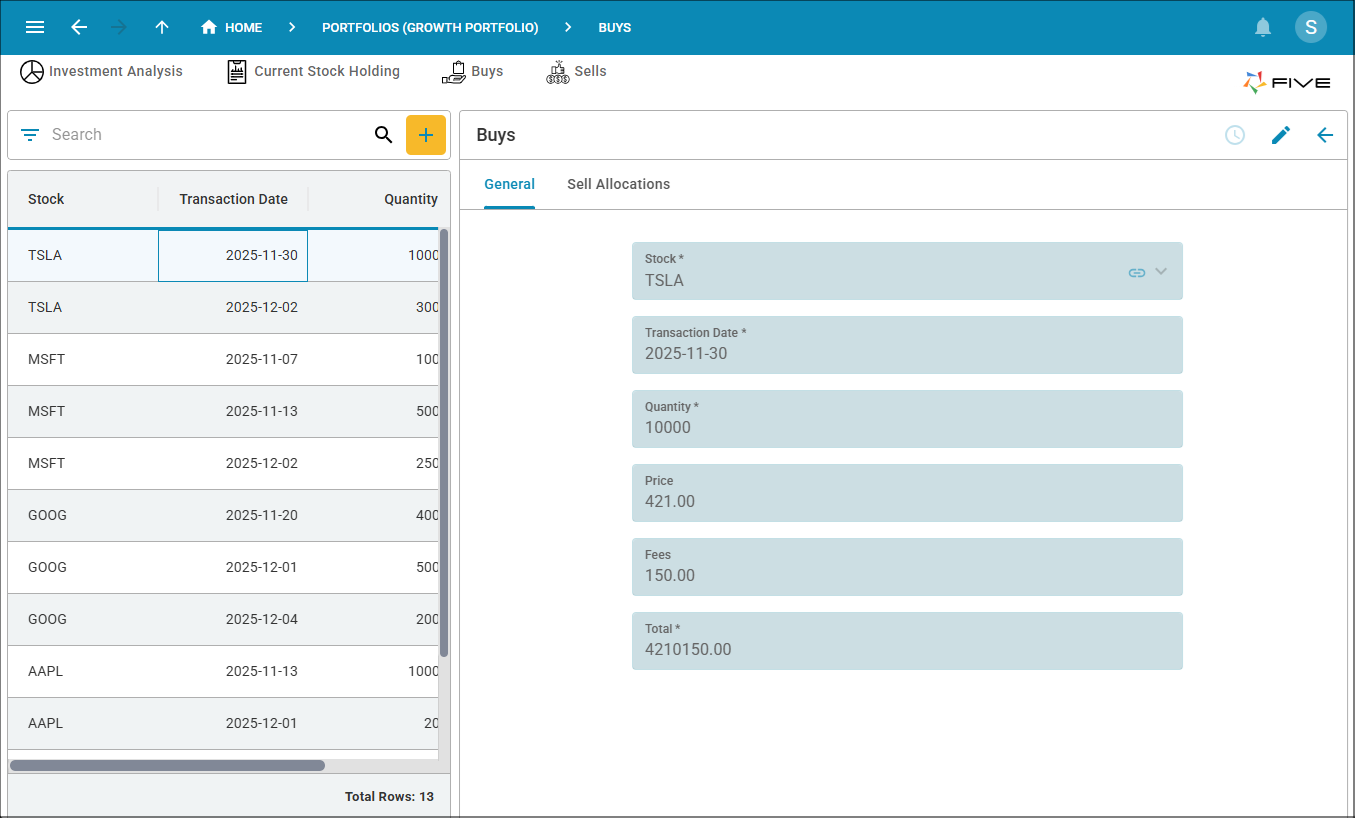The image size is (1355, 818).
Task: Open the hamburger navigation menu
Action: 34,27
